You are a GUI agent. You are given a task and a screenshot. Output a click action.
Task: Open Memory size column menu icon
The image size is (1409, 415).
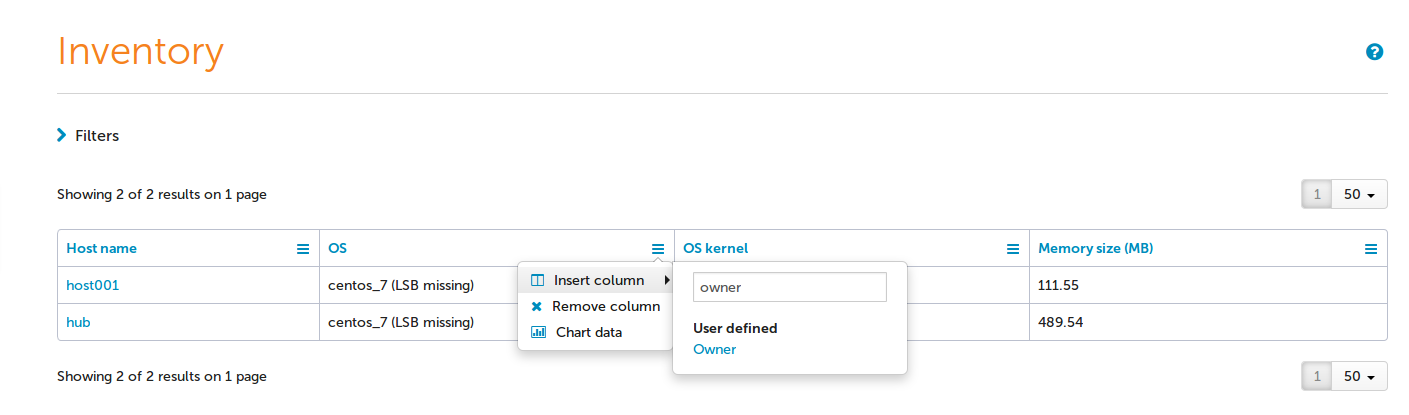pyautogui.click(x=1371, y=249)
